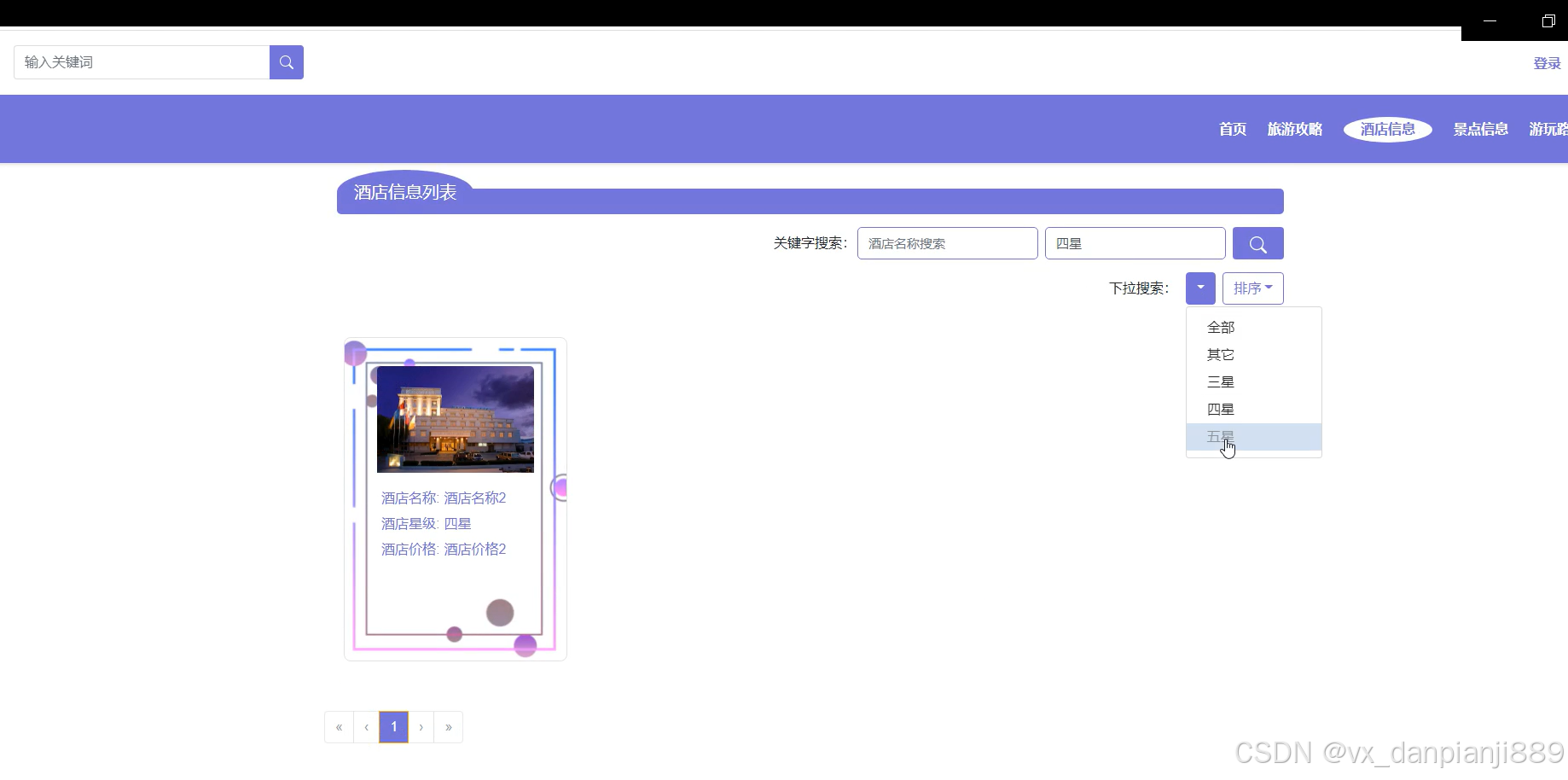
Task: Click the top keyword search magnifier icon
Action: click(287, 62)
